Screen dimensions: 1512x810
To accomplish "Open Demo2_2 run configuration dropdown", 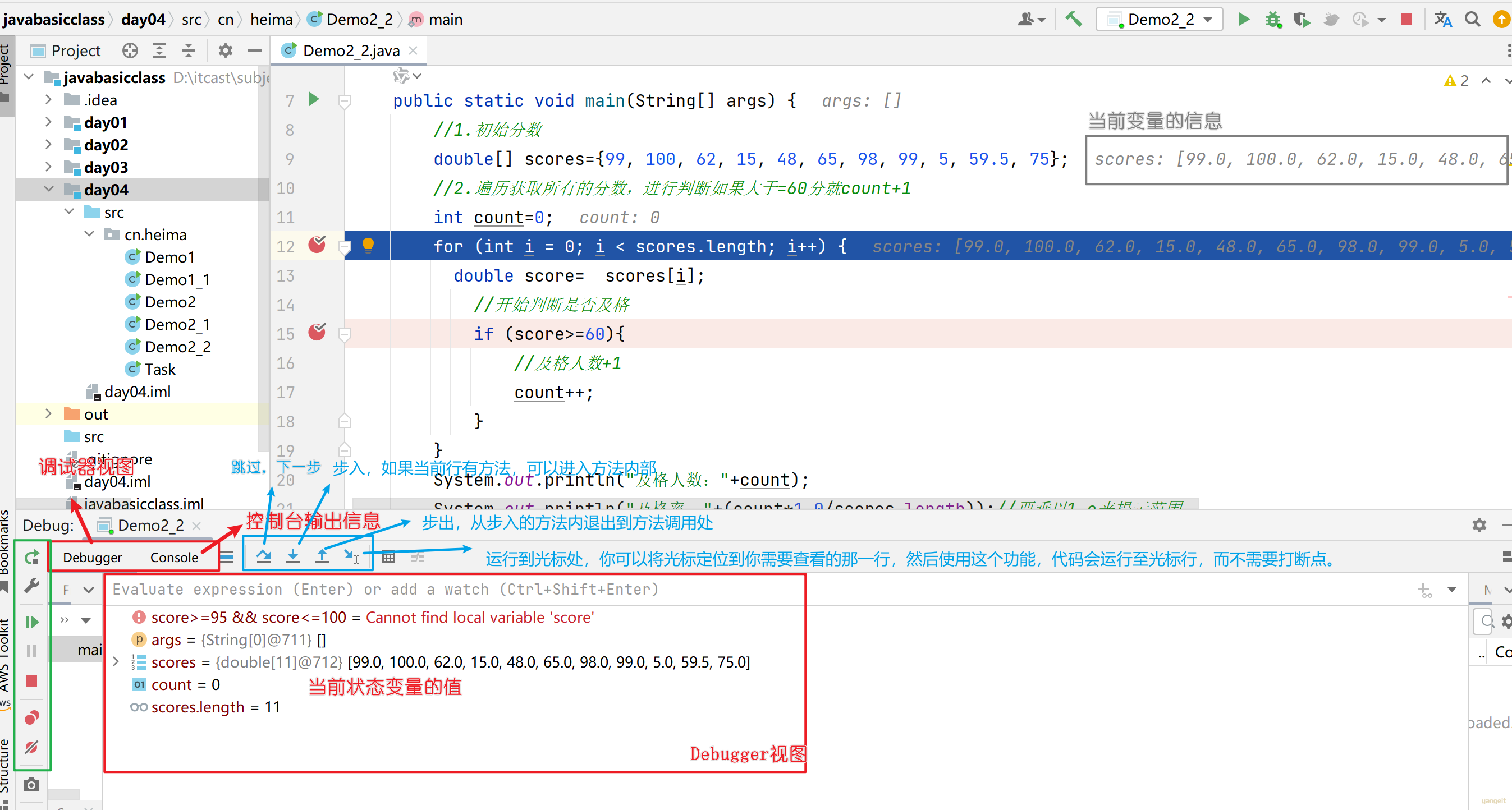I will click(1158, 20).
